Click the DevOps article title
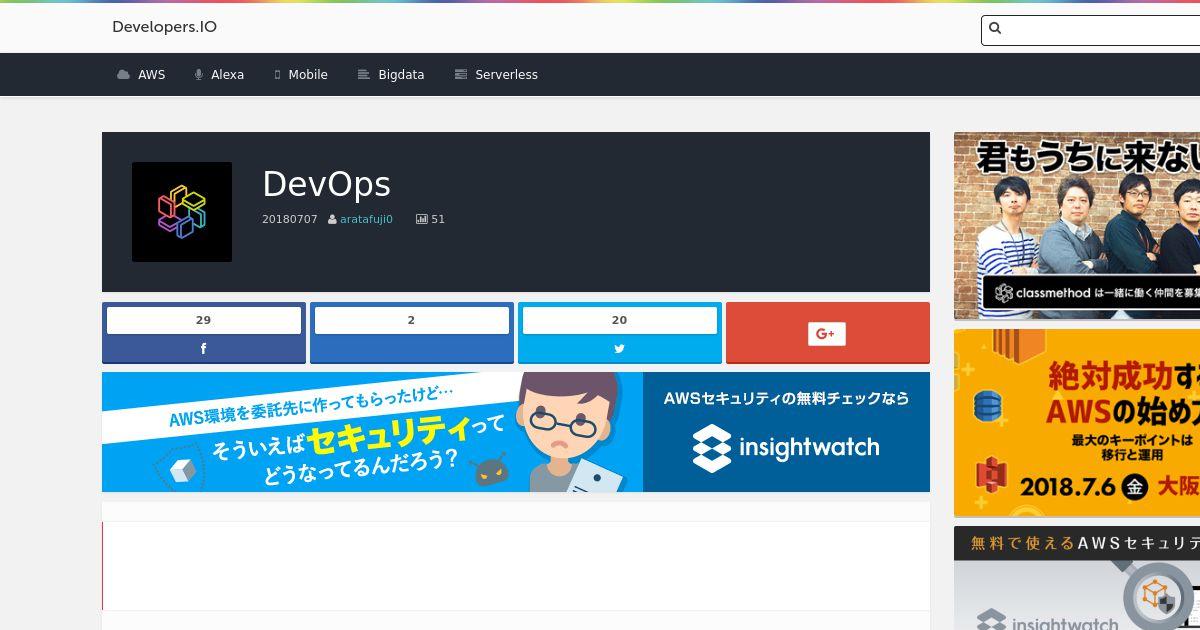 click(326, 184)
